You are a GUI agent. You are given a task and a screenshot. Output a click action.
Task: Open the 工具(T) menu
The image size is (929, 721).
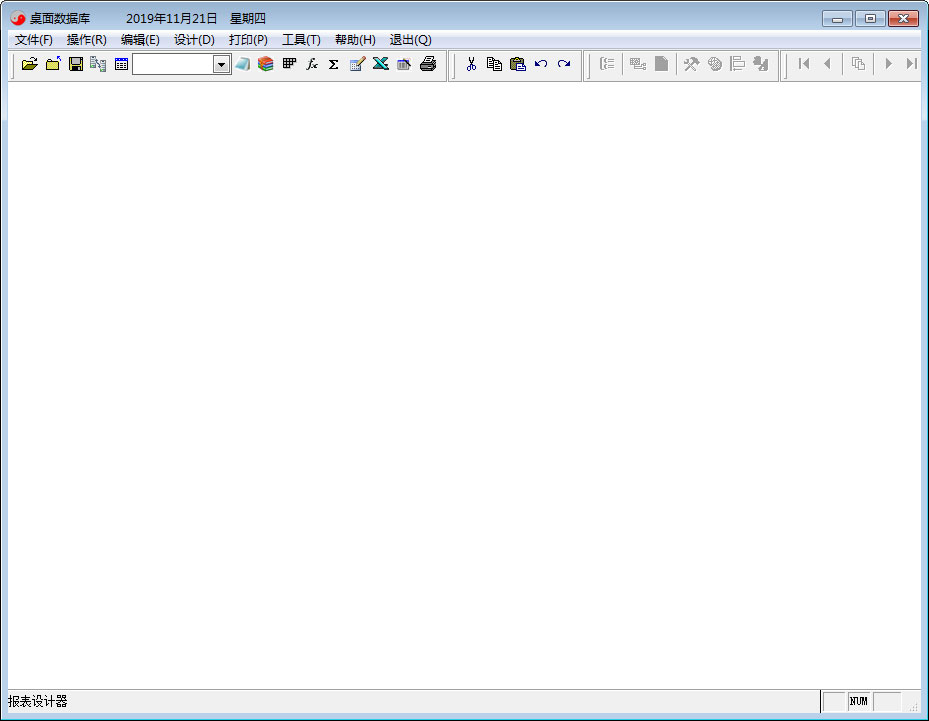click(301, 40)
